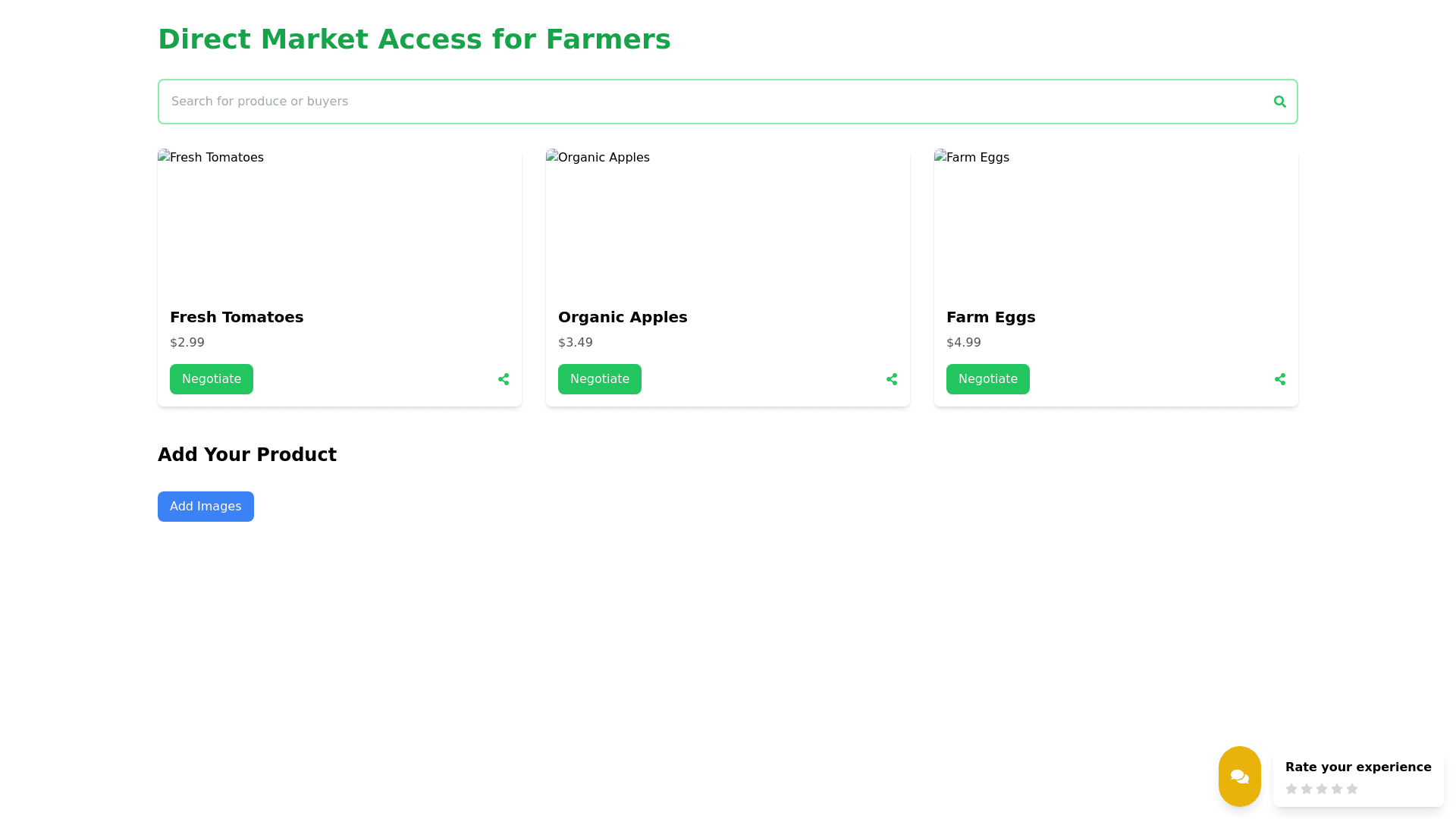Rate experience with three stars
The image size is (1456, 819).
tap(1322, 789)
